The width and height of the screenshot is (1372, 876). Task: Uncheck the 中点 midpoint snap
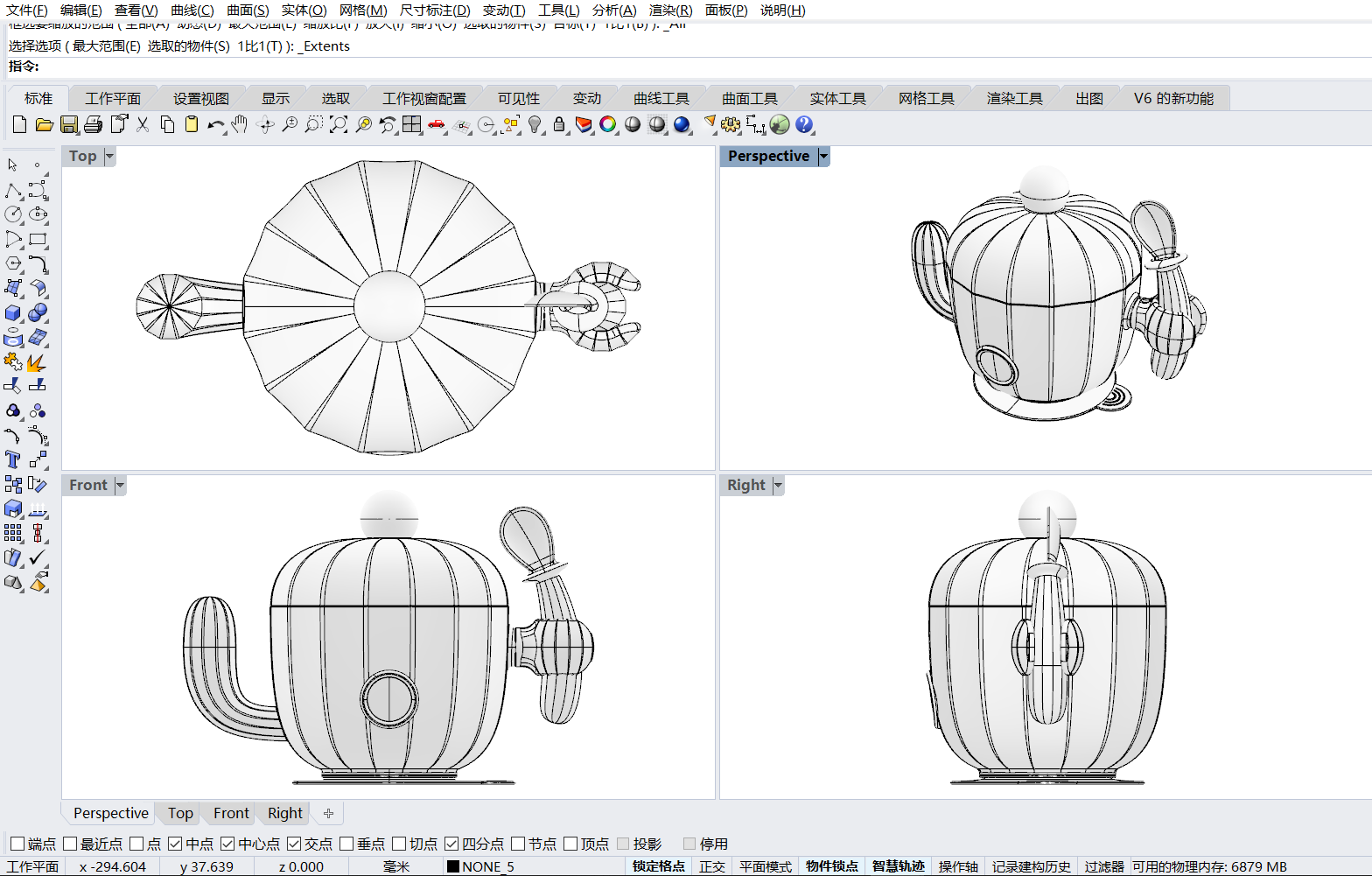click(x=175, y=844)
